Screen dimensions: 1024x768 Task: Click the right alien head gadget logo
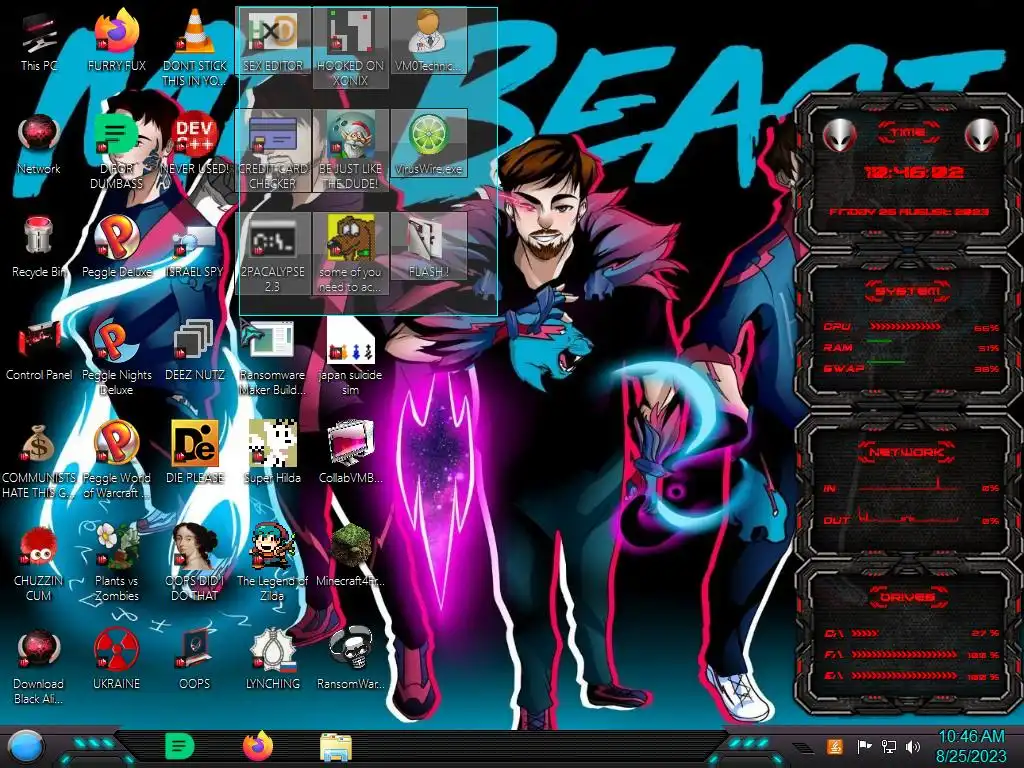click(981, 135)
